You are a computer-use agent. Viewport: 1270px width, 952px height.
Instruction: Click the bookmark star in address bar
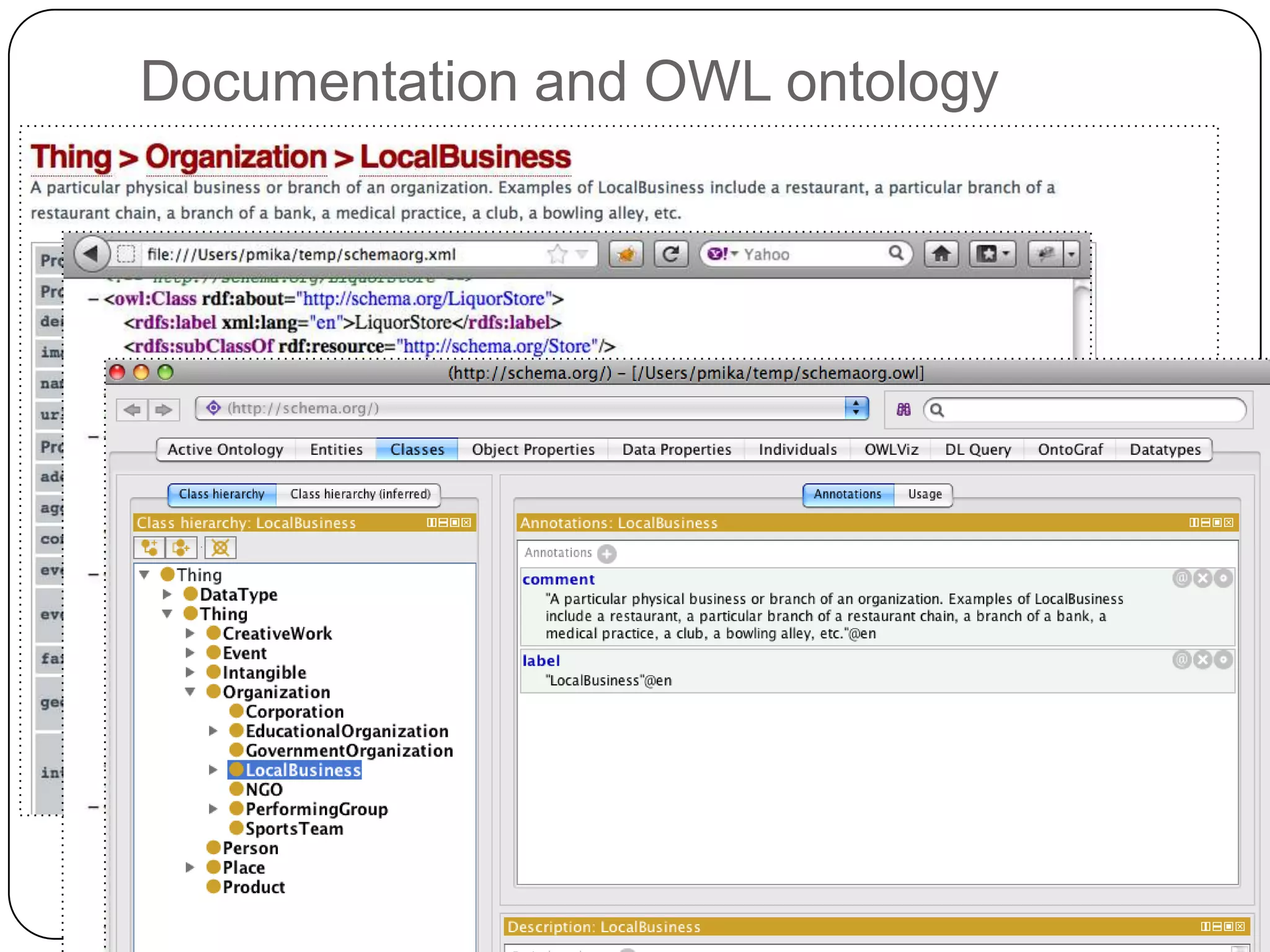point(557,254)
